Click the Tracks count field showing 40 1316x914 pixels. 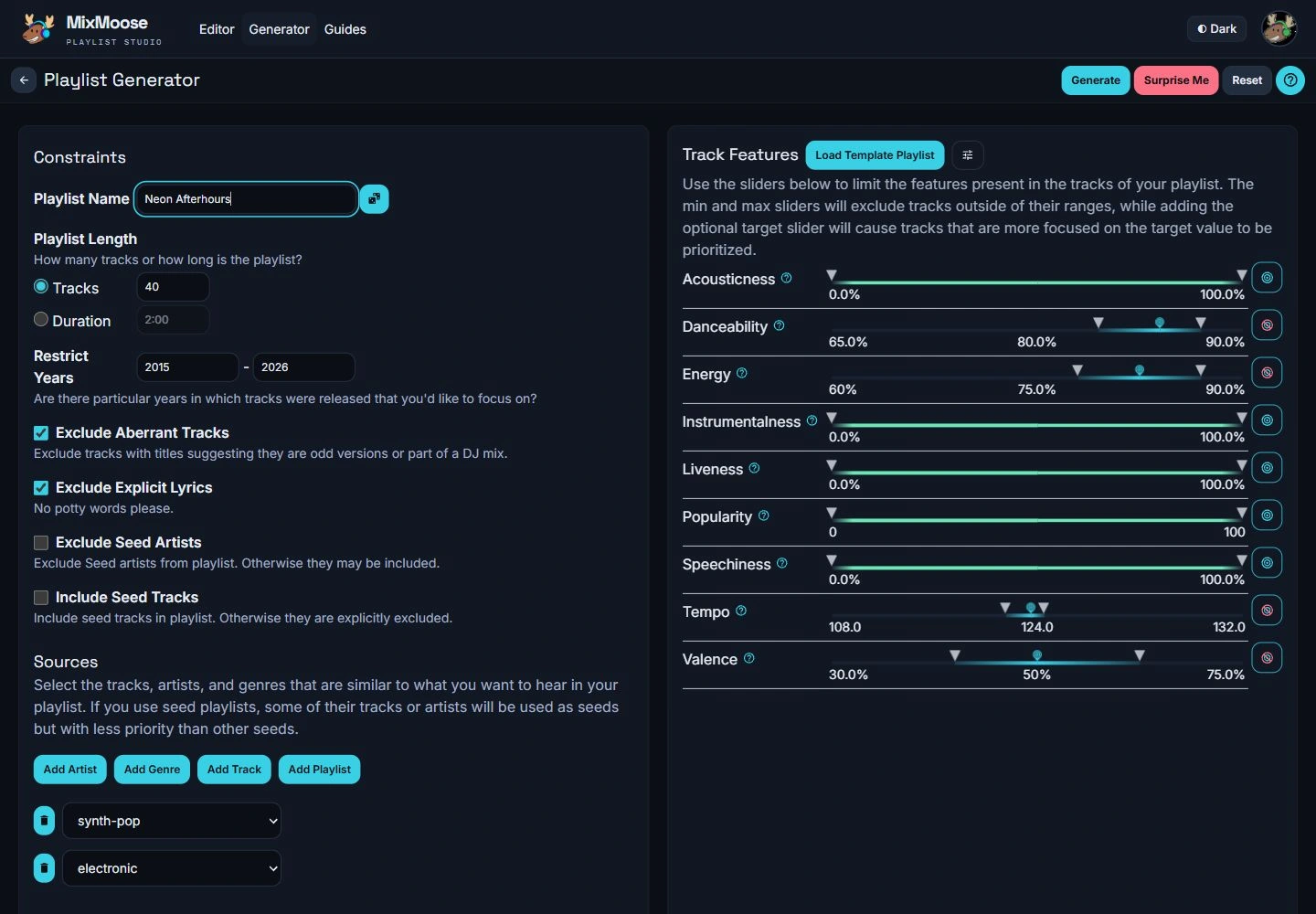pyautogui.click(x=173, y=287)
